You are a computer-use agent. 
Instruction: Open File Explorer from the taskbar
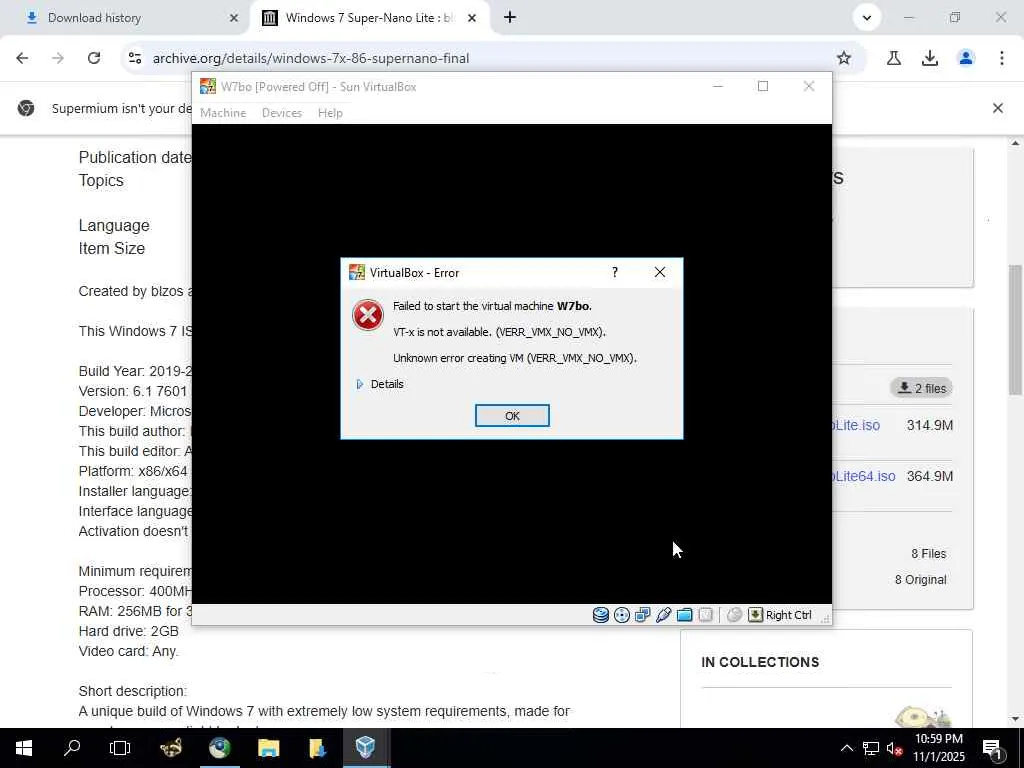(x=268, y=748)
